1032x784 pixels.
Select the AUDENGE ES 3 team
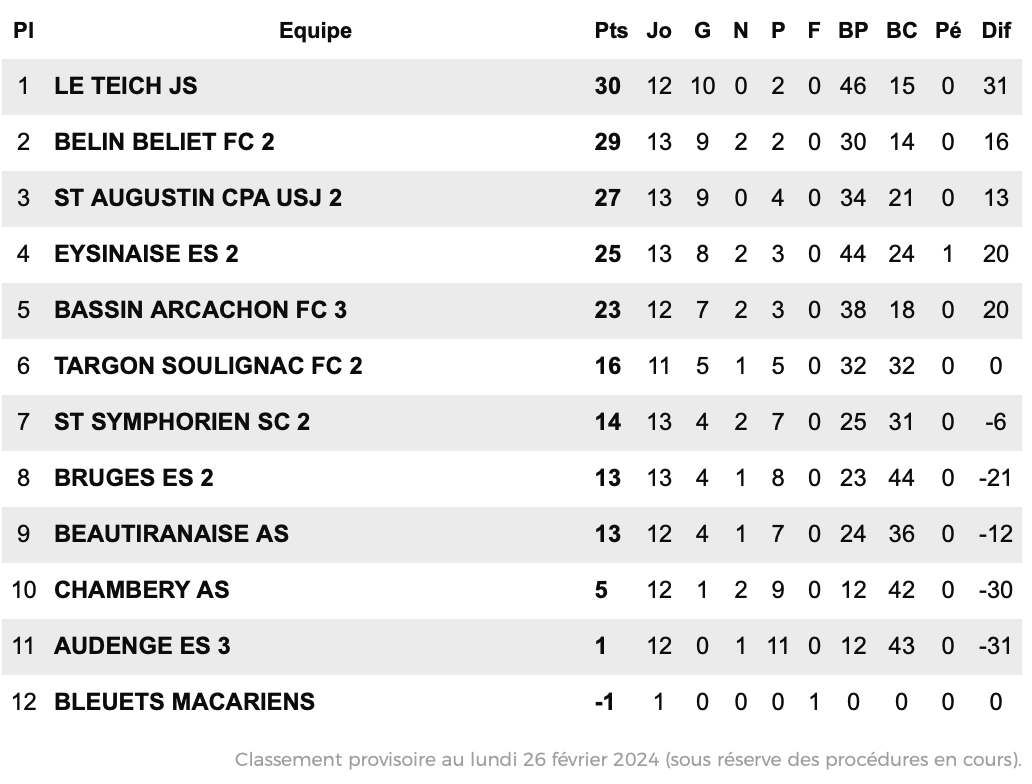pos(142,646)
